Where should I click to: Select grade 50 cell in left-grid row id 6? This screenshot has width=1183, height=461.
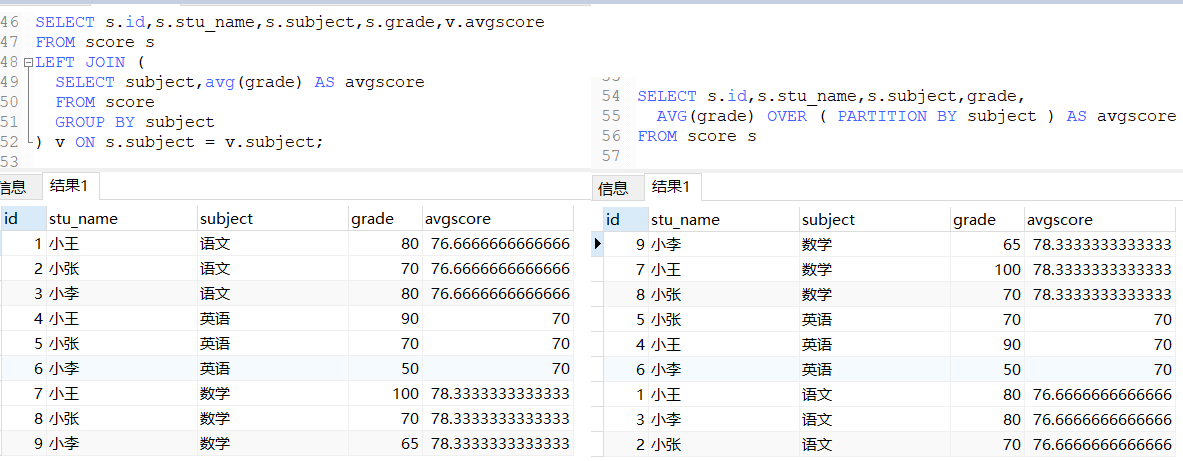click(x=386, y=368)
